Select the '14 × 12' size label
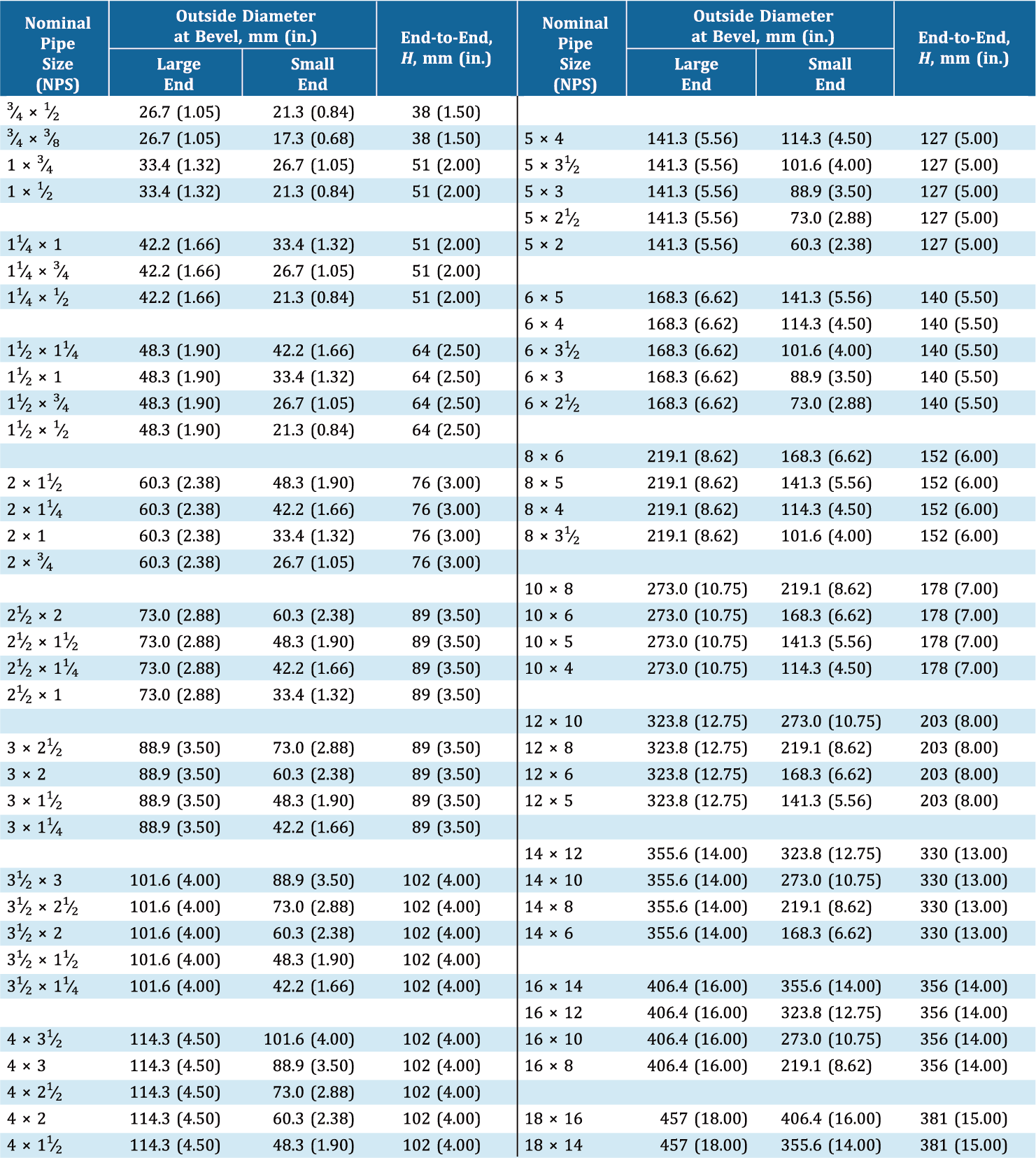The width and height of the screenshot is (1036, 1158). pos(553,854)
